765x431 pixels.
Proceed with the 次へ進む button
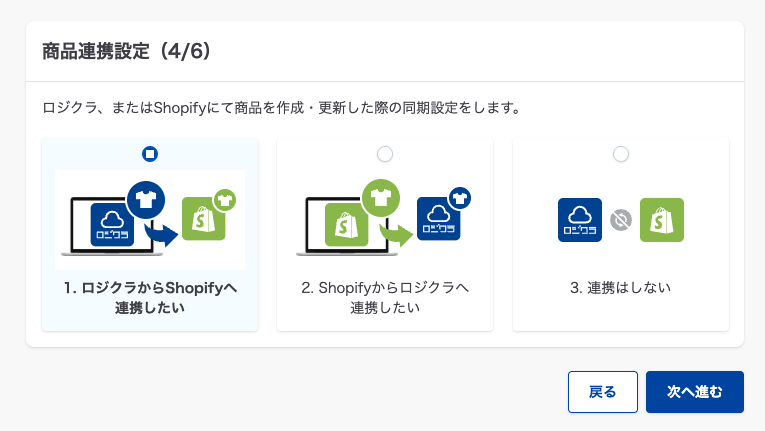click(x=695, y=392)
